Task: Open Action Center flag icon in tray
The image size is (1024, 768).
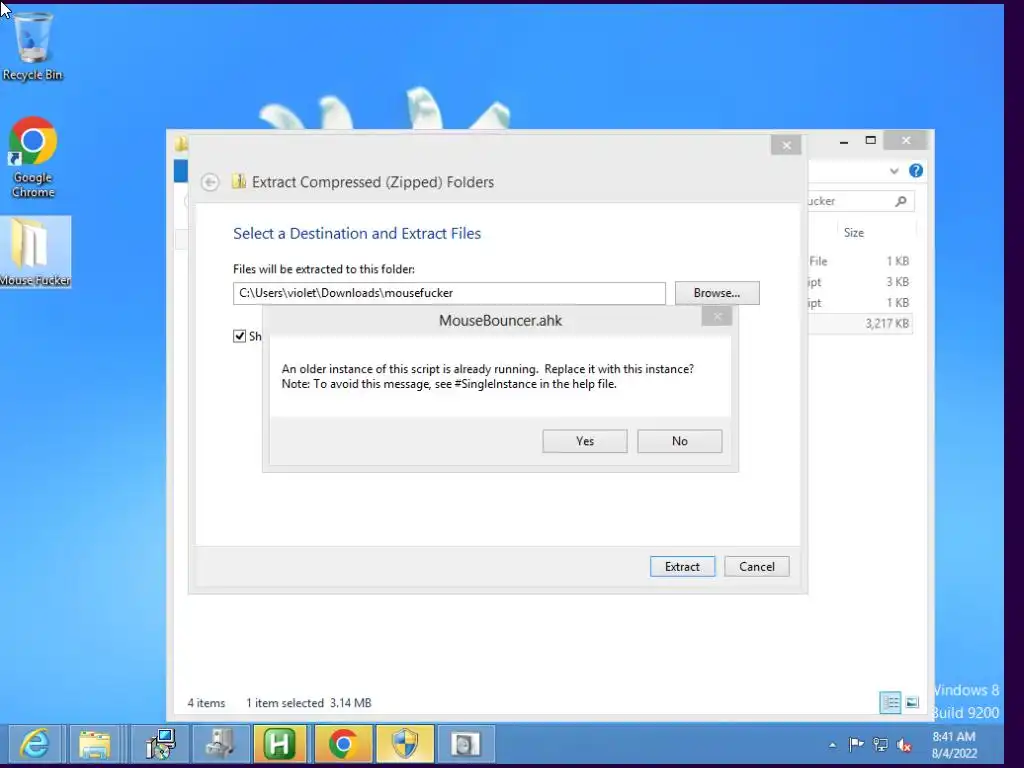Action: (856, 744)
